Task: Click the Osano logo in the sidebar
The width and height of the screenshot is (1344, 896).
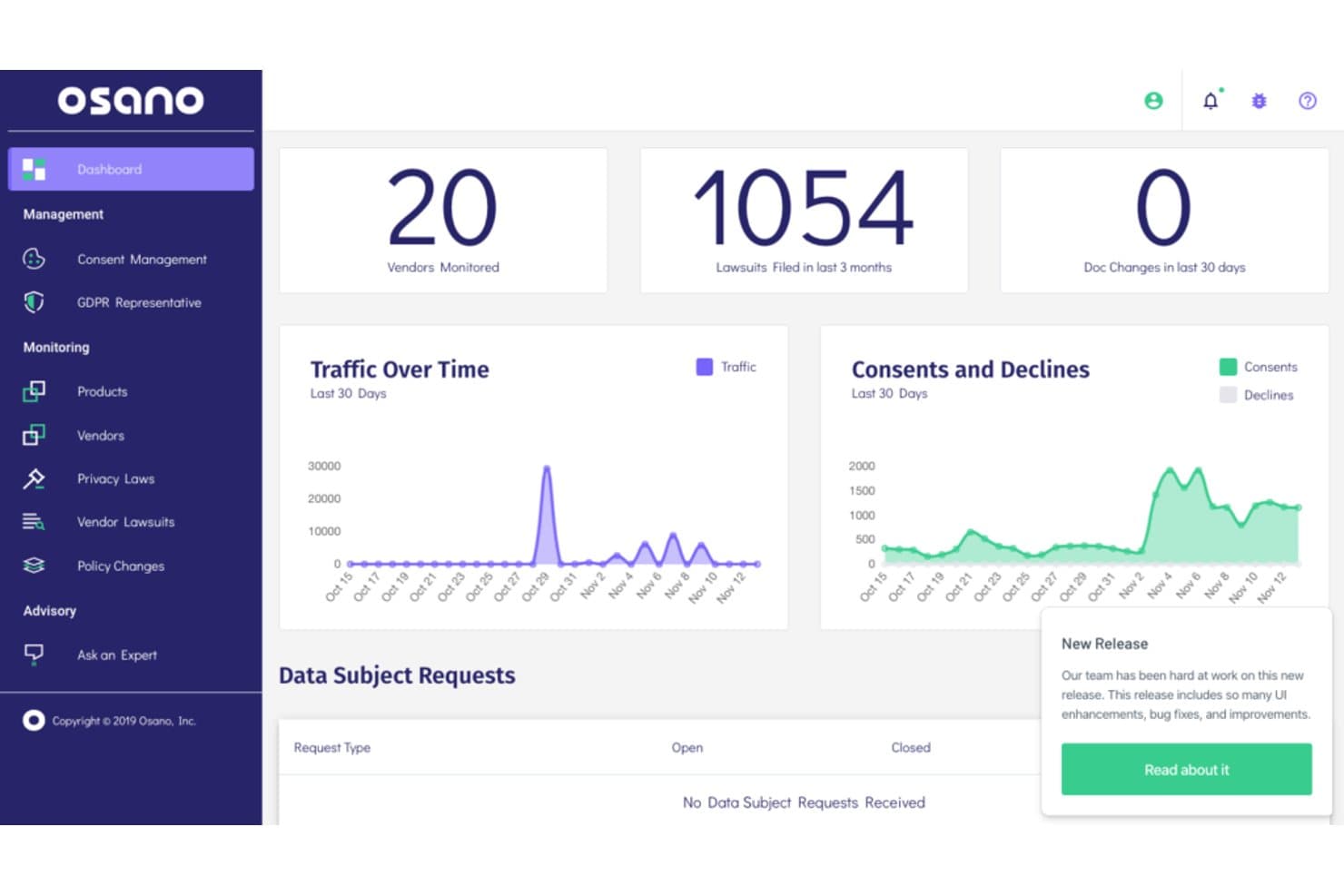Action: [131, 100]
